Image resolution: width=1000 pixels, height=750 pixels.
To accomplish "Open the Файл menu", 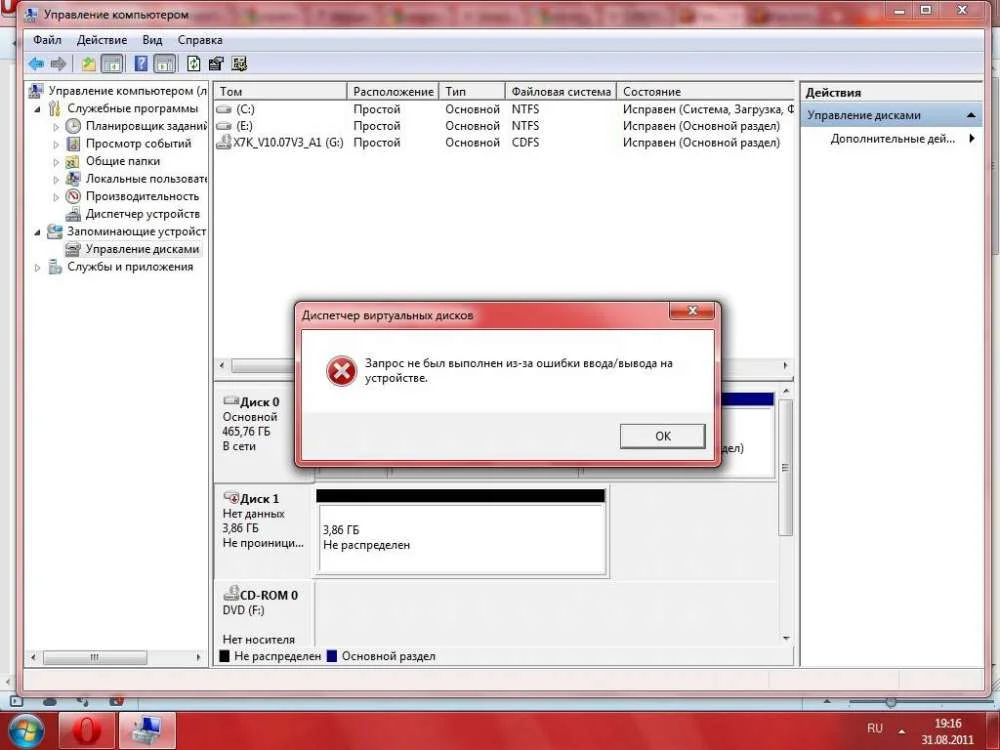I will [x=47, y=40].
